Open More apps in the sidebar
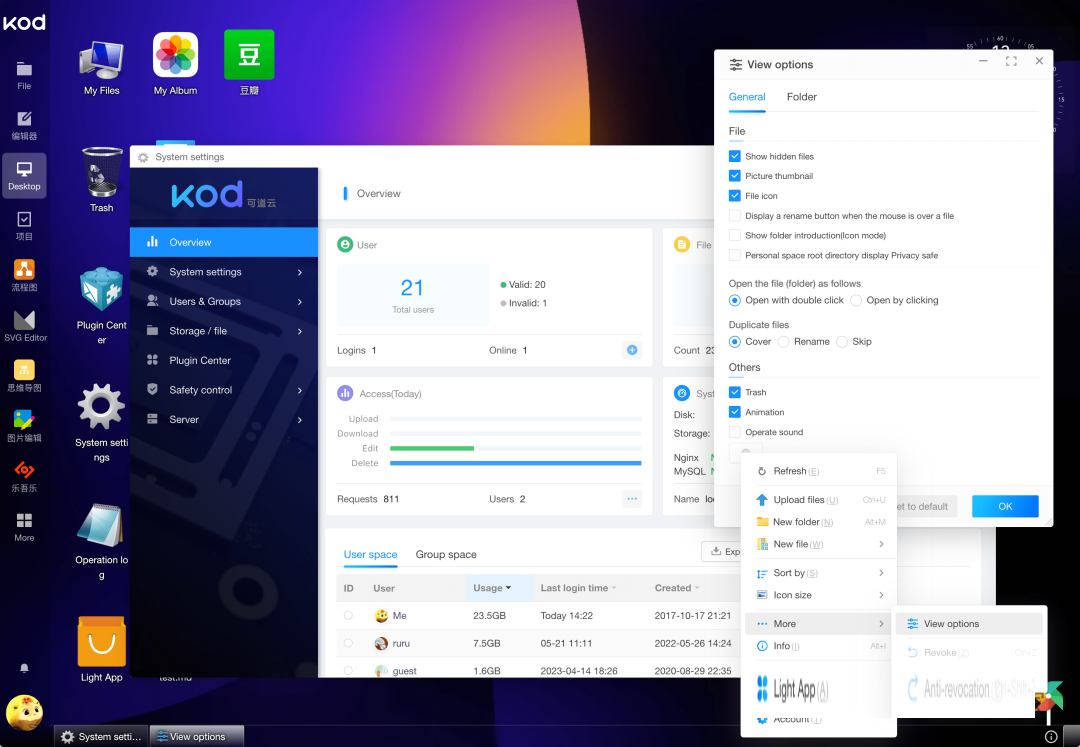 24,527
